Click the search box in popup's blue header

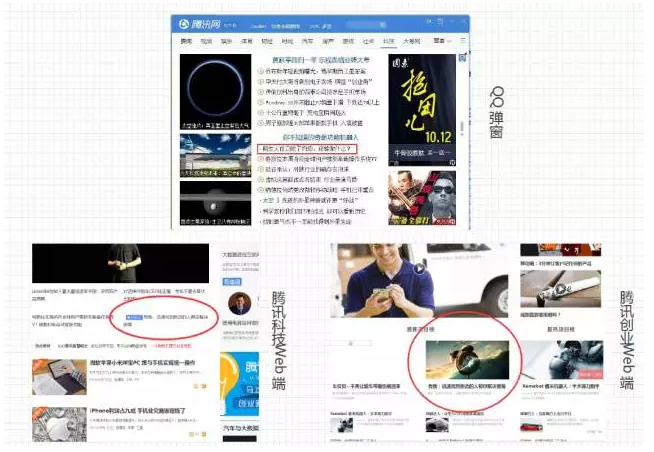pyautogui.click(x=366, y=25)
